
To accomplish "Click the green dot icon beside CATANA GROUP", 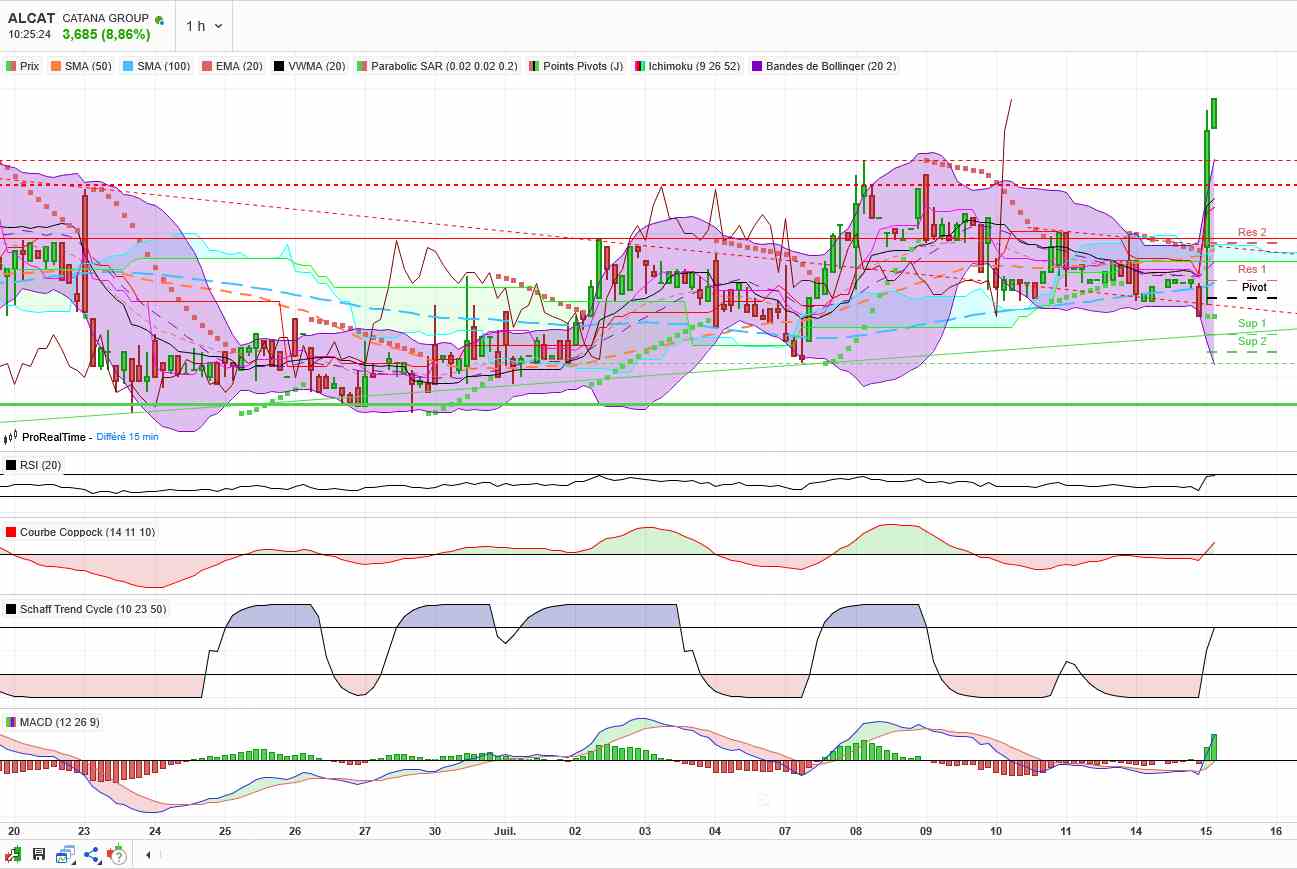I will [x=159, y=19].
